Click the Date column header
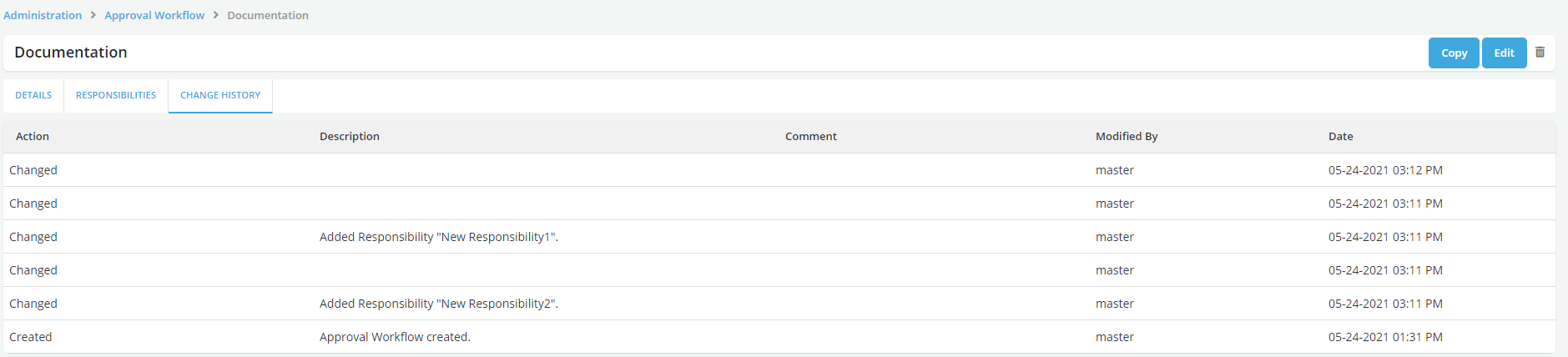The width and height of the screenshot is (1568, 357). 1341,136
